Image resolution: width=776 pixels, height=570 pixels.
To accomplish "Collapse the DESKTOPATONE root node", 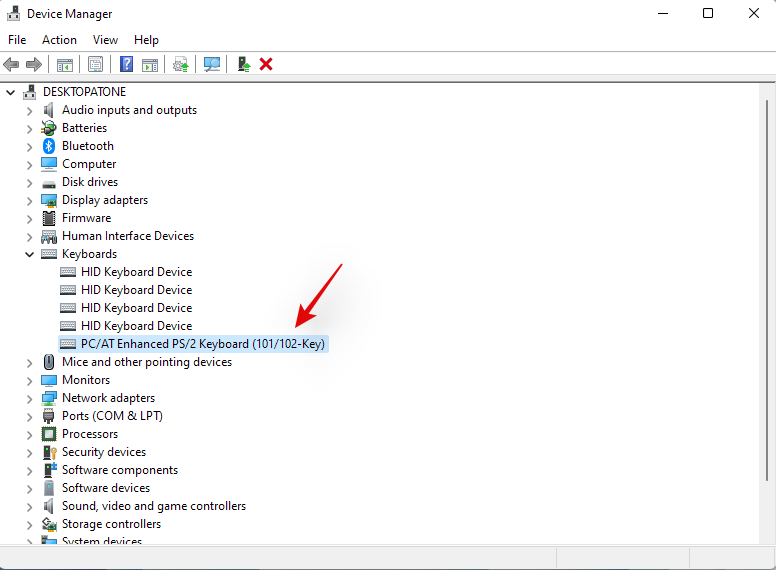I will click(x=11, y=92).
